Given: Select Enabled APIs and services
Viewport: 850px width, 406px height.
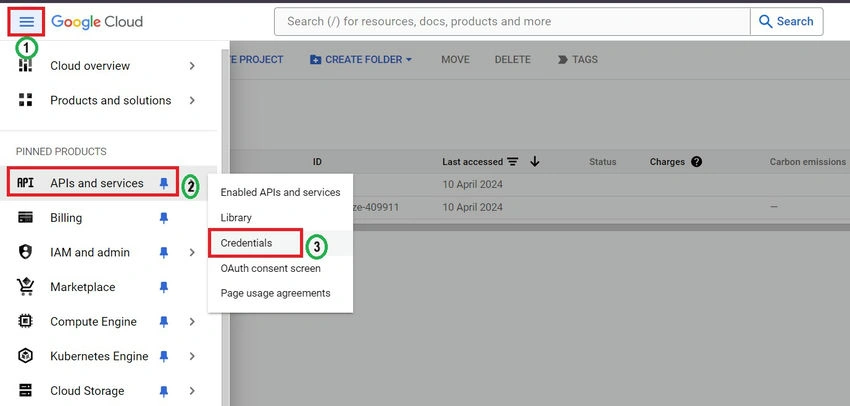Looking at the screenshot, I should click(x=280, y=192).
